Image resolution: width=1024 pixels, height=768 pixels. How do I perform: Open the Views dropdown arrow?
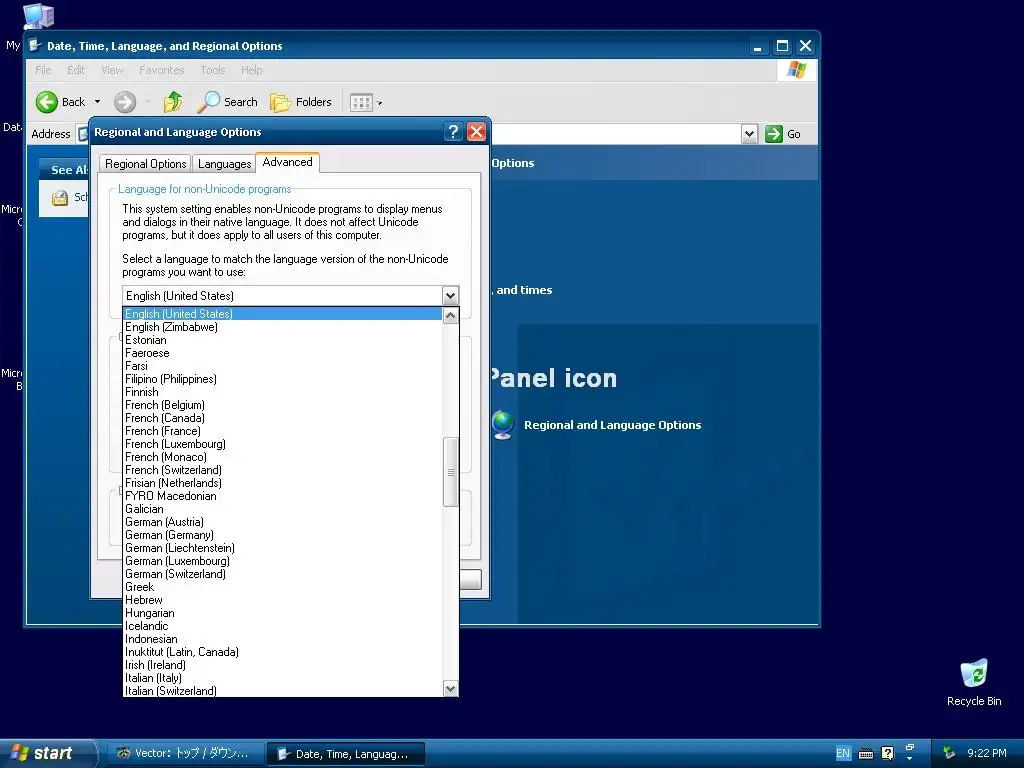[380, 103]
